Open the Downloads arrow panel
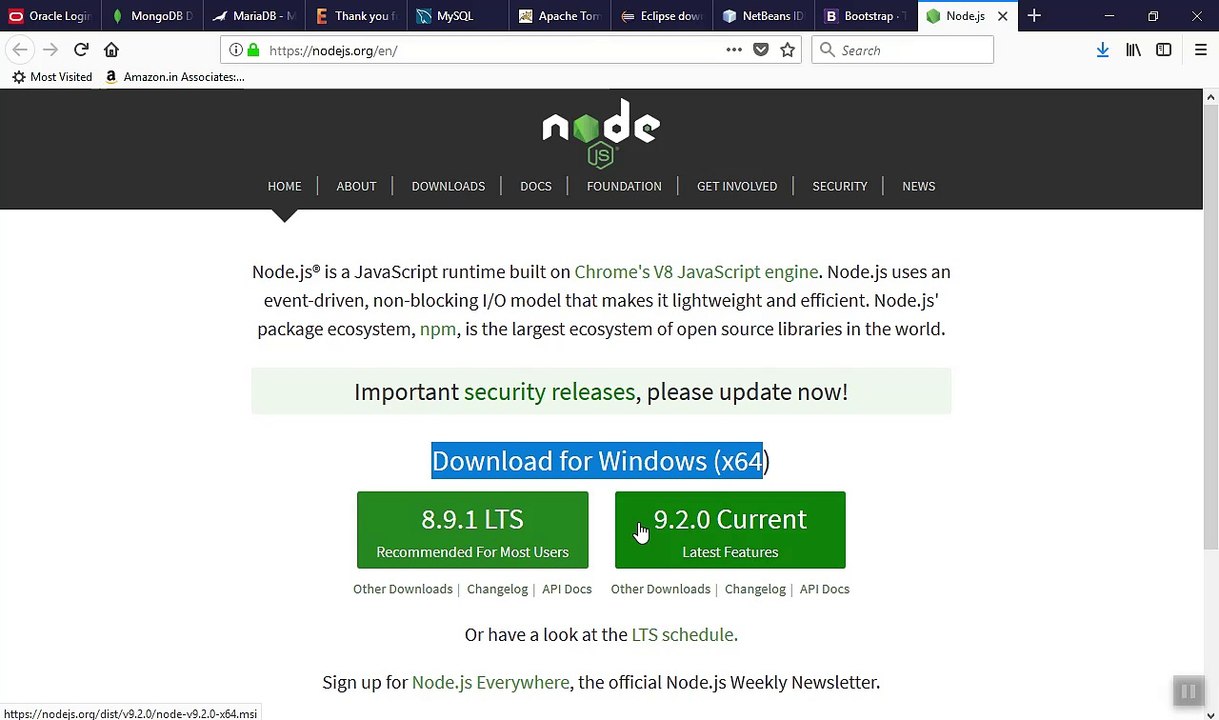Screen dimensions: 1219x720 [x=1102, y=50]
